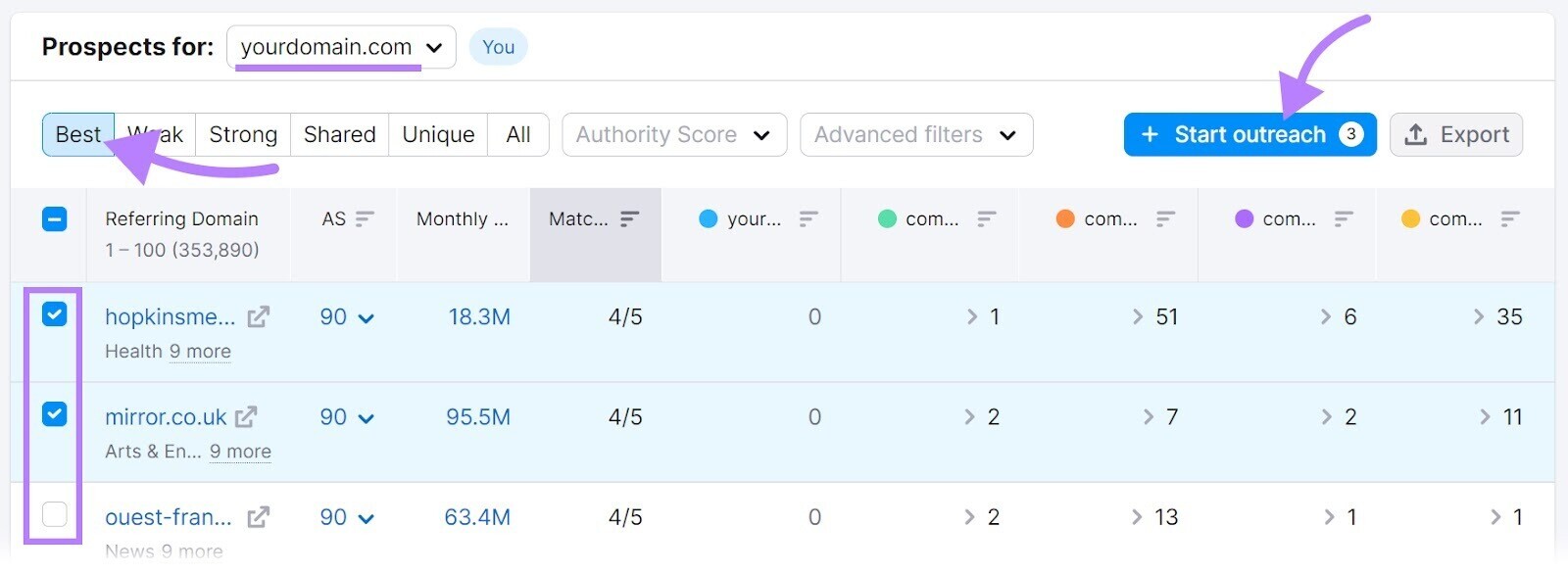Select the Best prospects tab

[x=78, y=135]
